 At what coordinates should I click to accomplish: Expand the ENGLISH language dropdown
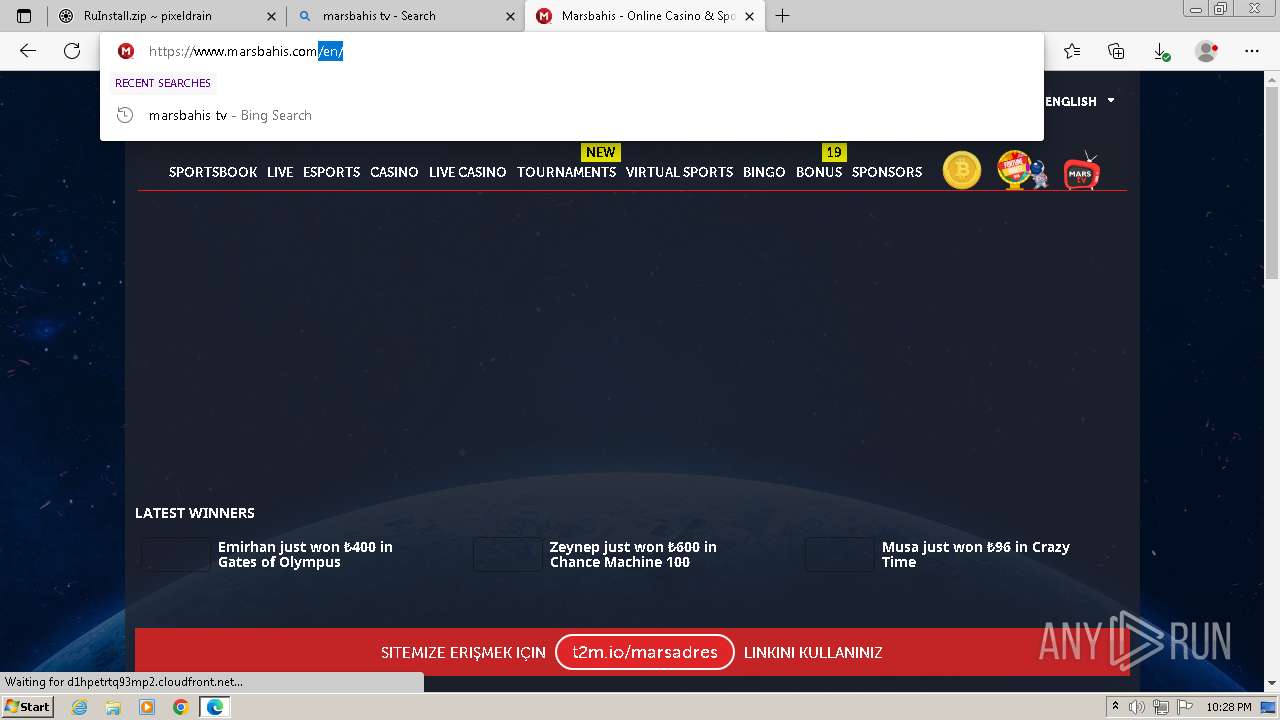(x=1080, y=101)
